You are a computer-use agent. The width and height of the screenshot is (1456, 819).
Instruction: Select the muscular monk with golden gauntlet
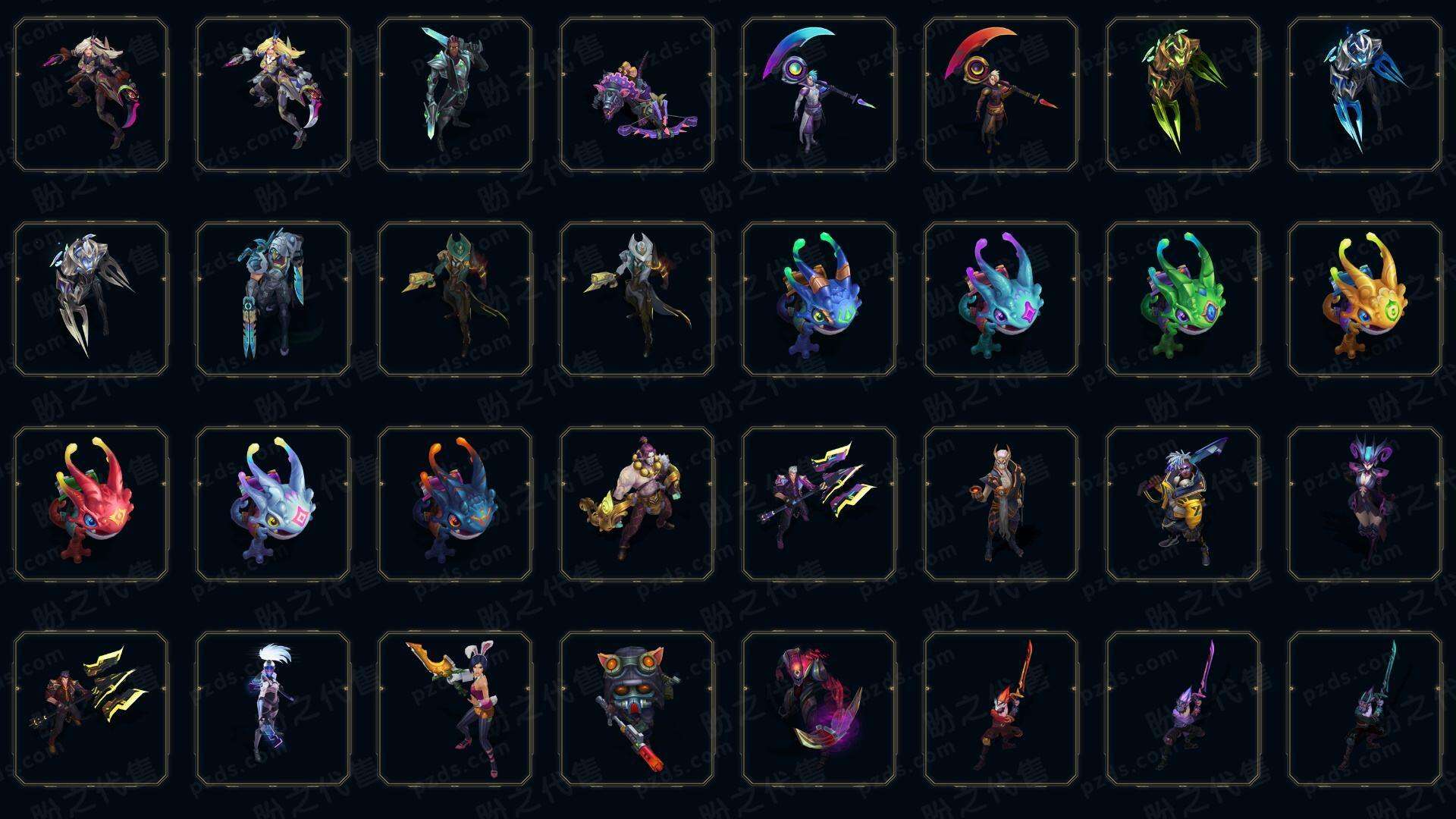pos(637,504)
